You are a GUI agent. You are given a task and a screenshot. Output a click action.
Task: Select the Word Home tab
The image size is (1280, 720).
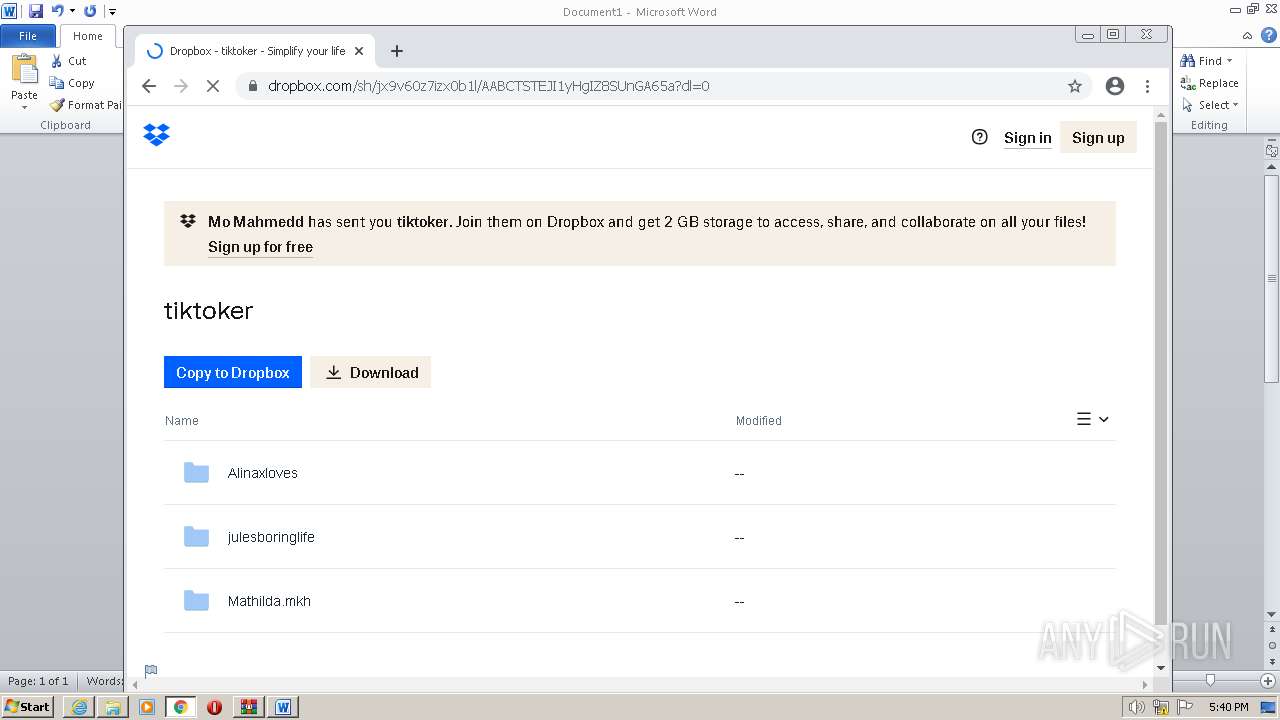coord(87,36)
